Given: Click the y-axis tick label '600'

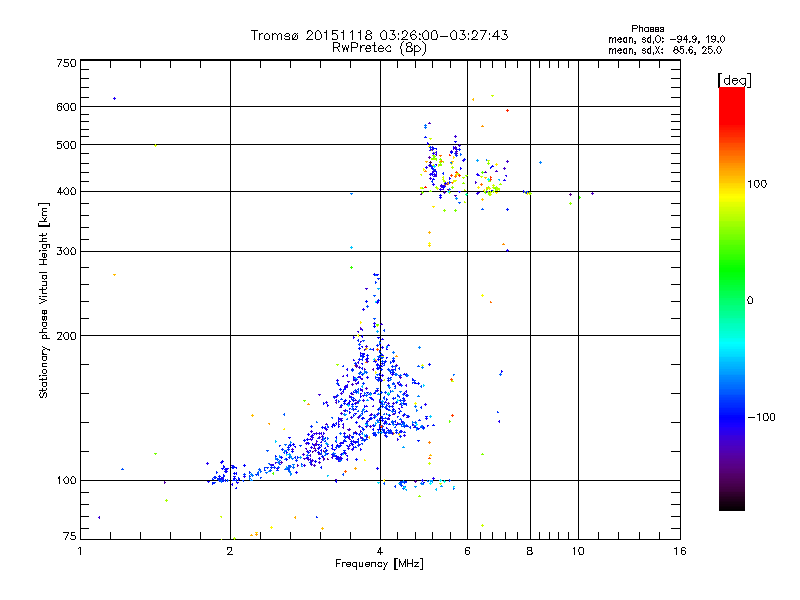Looking at the screenshot, I should [x=66, y=107].
